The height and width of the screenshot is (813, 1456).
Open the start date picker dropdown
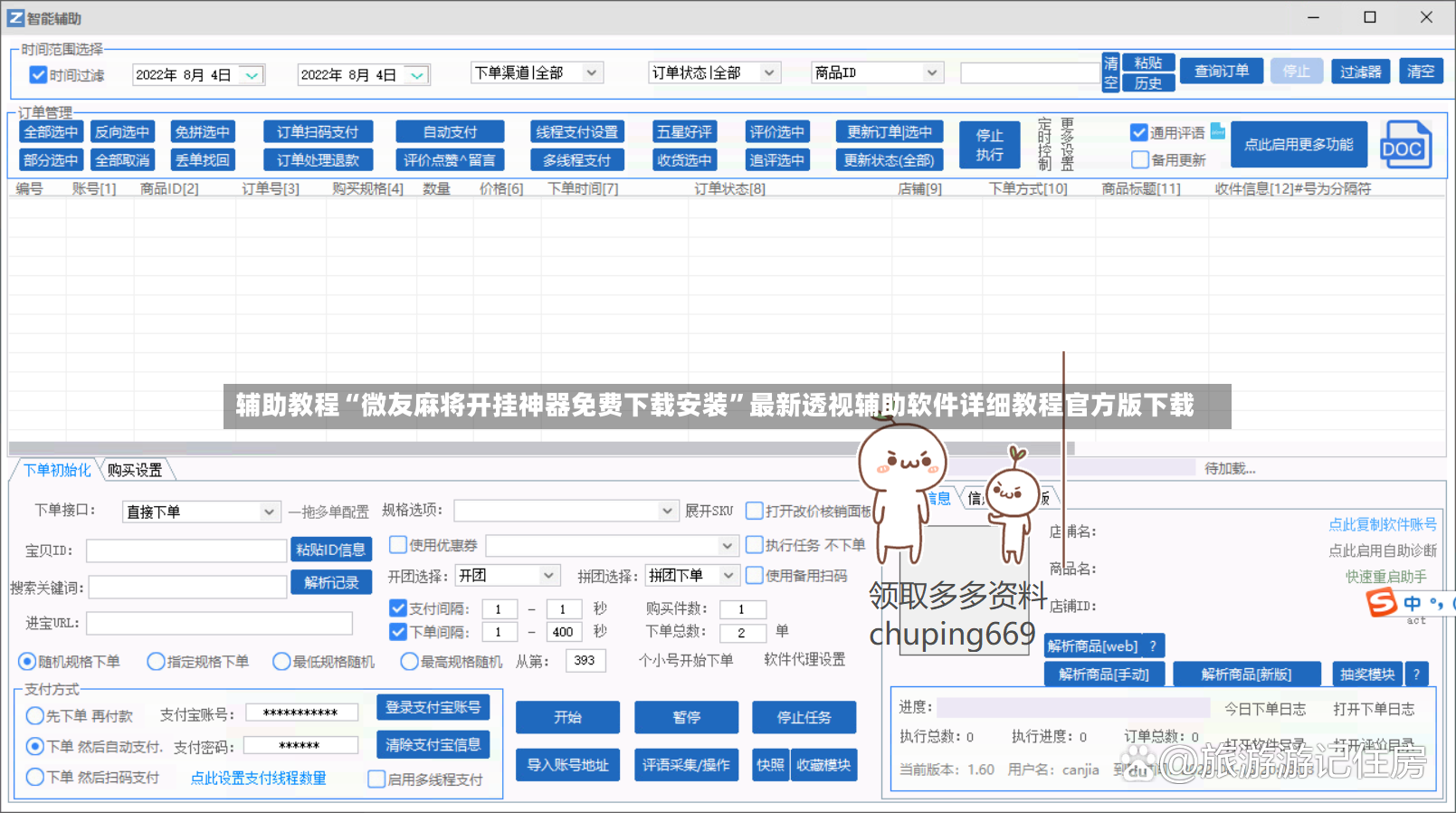coord(252,75)
